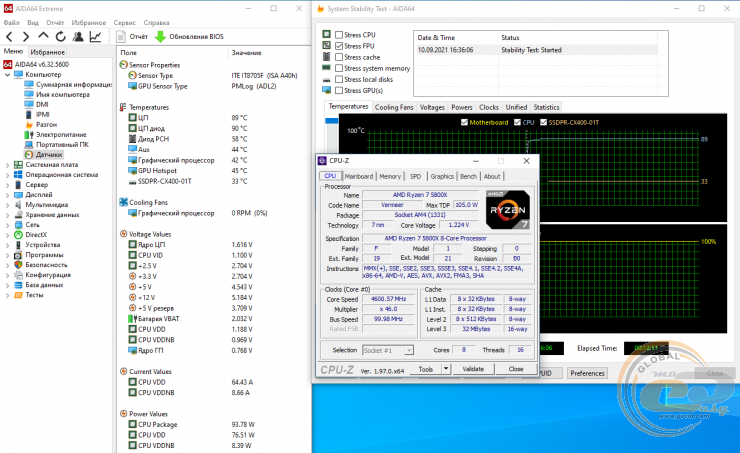Open the IPMI tree entry

(42, 114)
